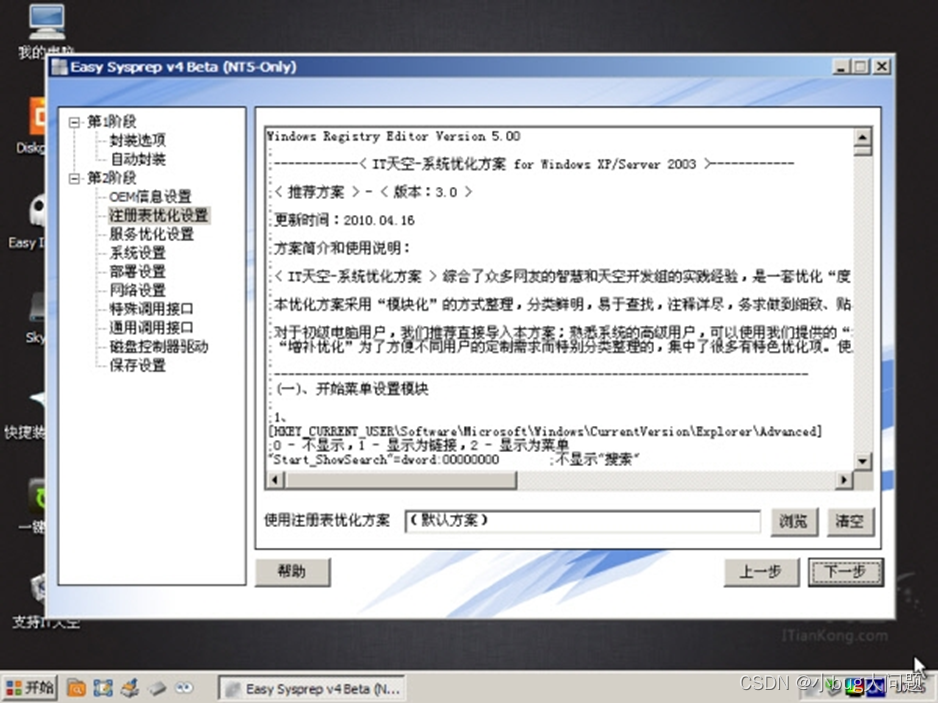Close the Easy Sysprep window
This screenshot has height=703, width=938.
click(881, 67)
